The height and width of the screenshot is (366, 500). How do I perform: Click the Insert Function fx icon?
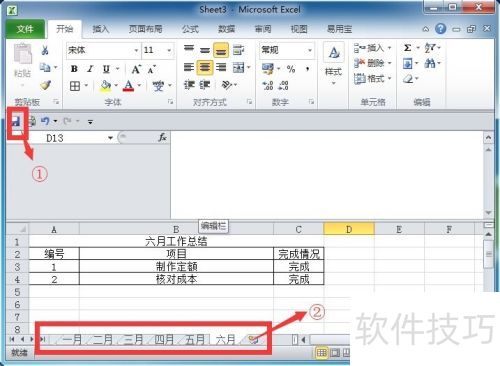[x=162, y=137]
